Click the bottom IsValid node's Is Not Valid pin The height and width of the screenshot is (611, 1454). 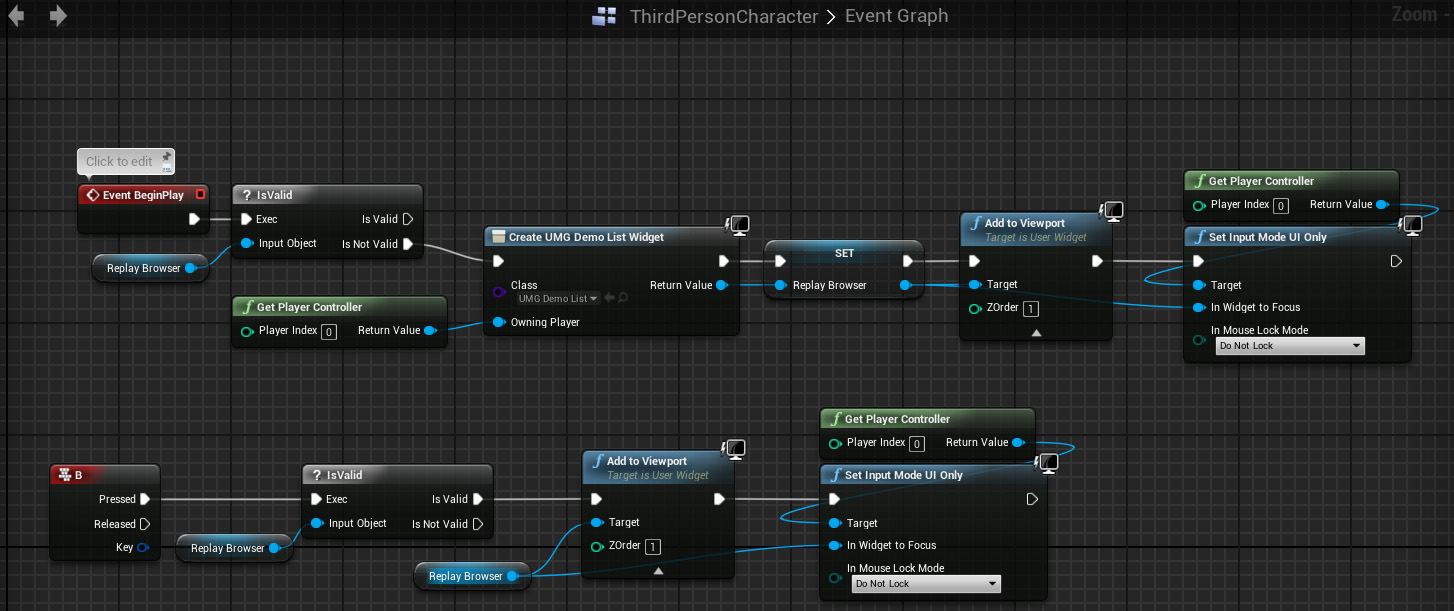tap(478, 524)
